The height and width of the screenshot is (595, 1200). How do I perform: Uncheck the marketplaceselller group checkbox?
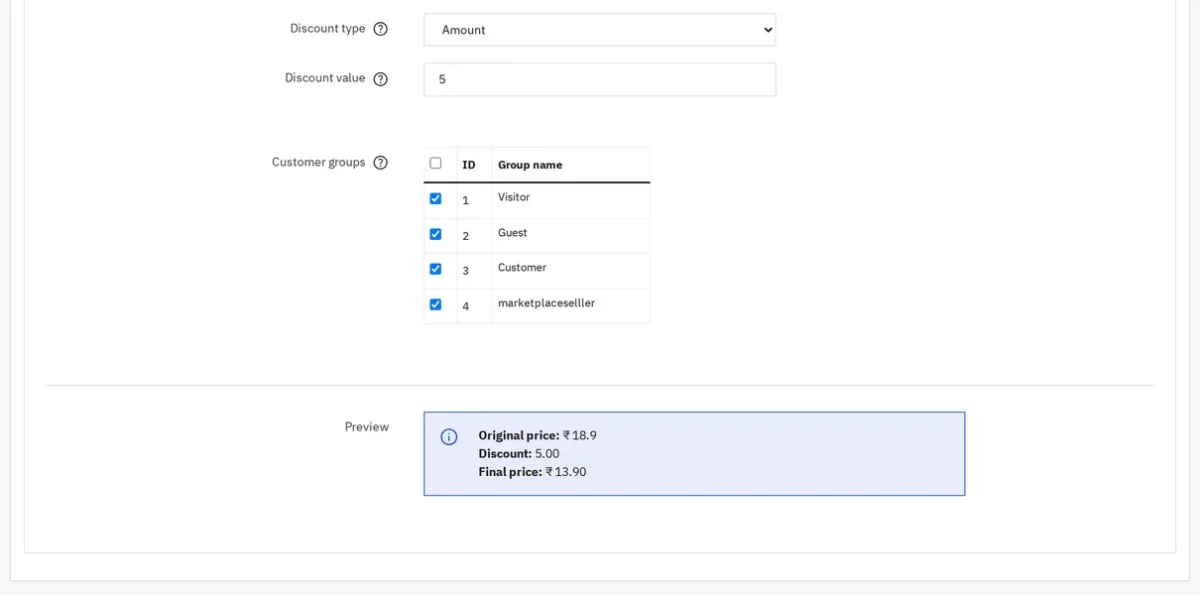coord(435,304)
